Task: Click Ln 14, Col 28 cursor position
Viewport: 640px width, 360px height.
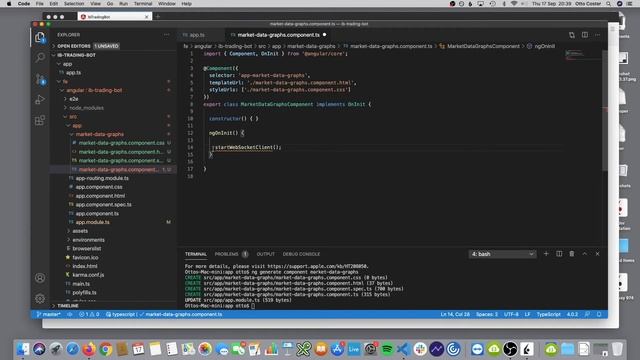Action: pos(455,314)
